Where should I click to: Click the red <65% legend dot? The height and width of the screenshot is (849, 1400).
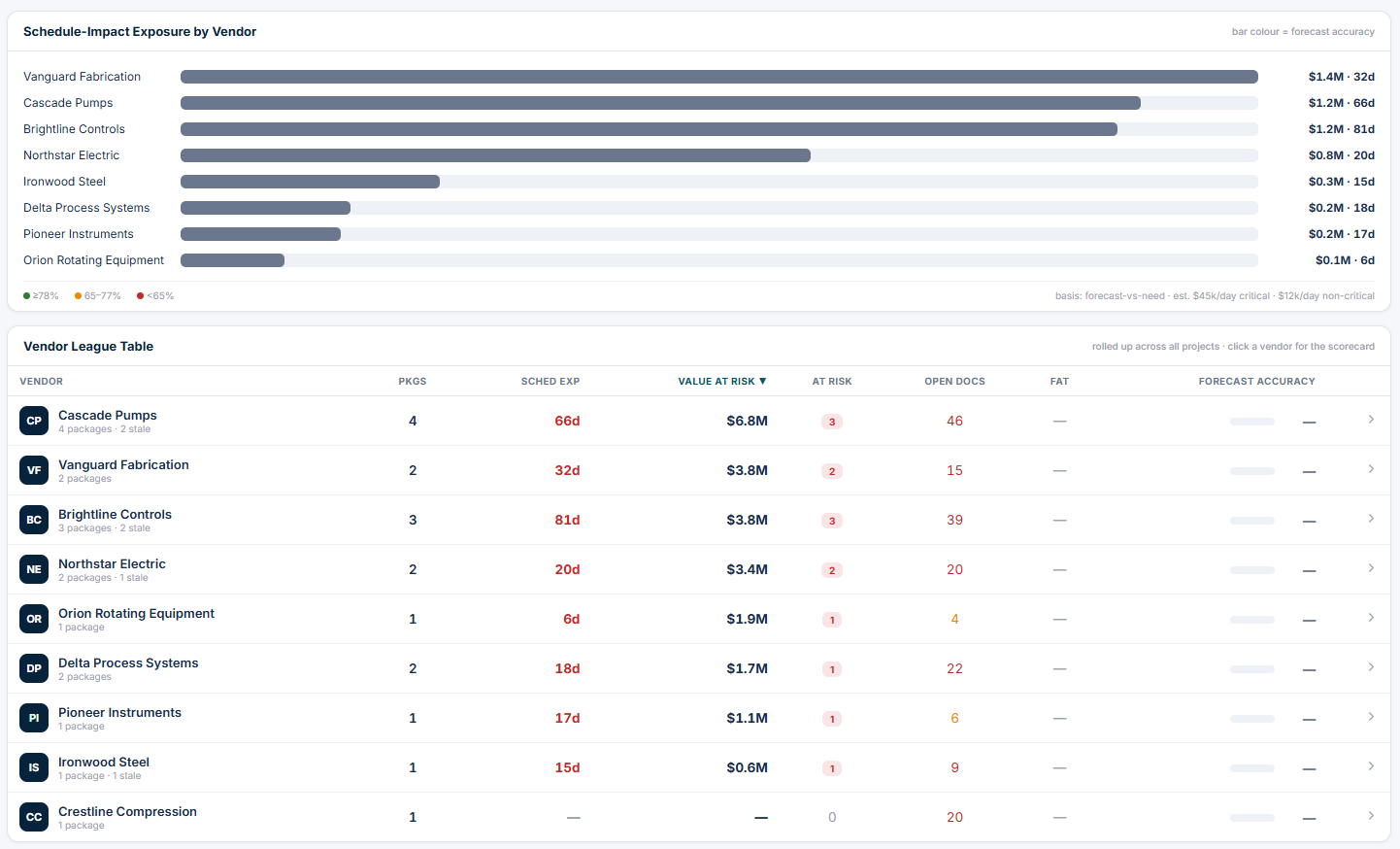pos(141,296)
